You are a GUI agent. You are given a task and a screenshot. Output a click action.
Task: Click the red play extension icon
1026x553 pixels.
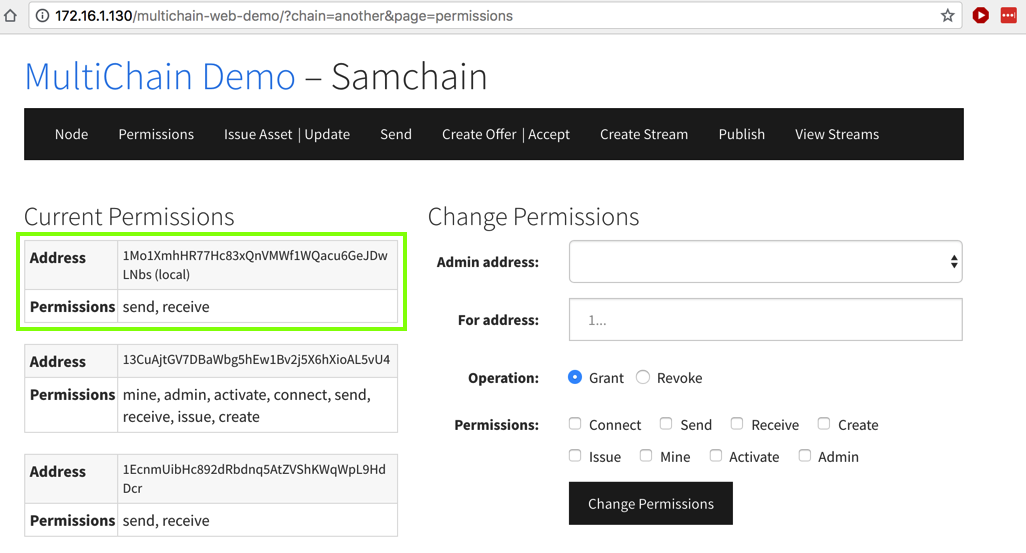tap(981, 16)
